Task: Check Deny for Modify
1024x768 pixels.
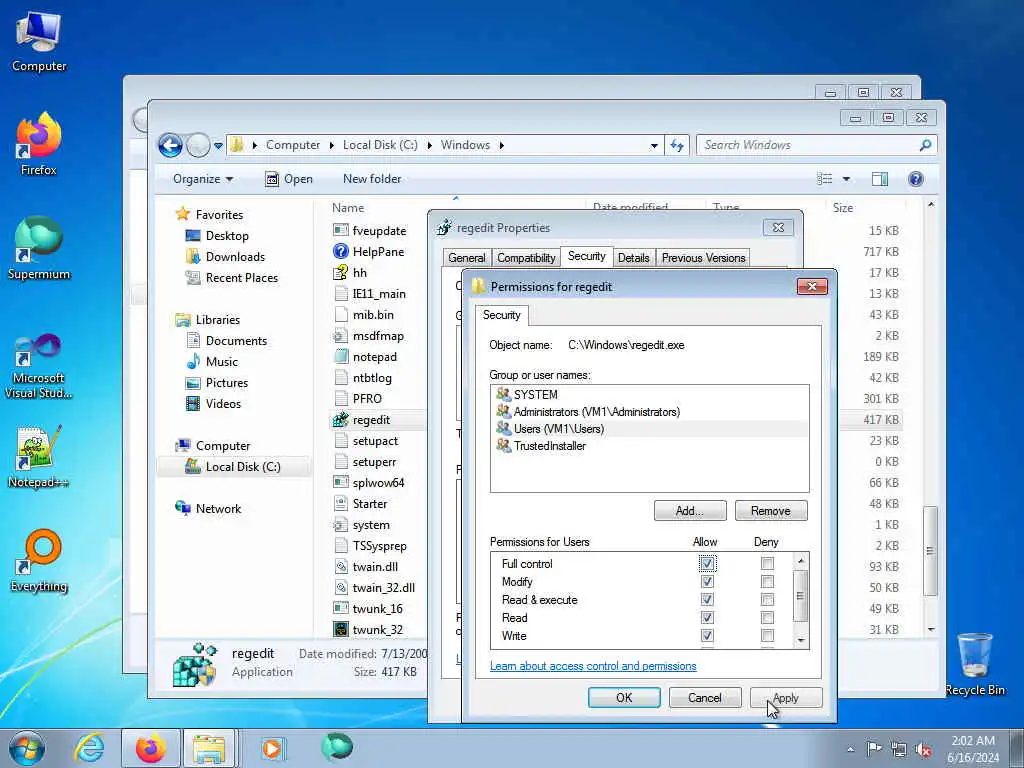Action: coord(767,581)
